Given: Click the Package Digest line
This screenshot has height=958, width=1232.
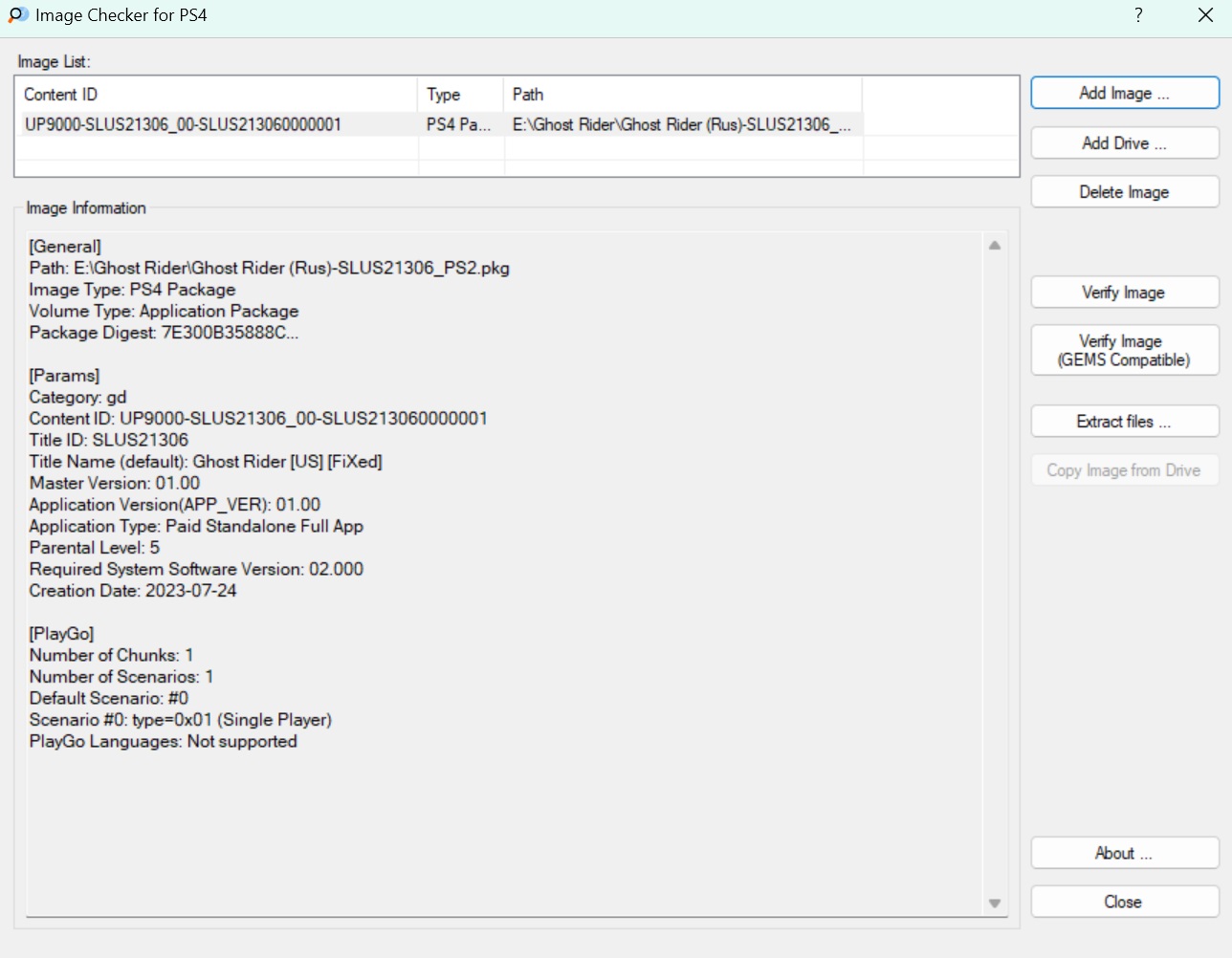Looking at the screenshot, I should 164,333.
